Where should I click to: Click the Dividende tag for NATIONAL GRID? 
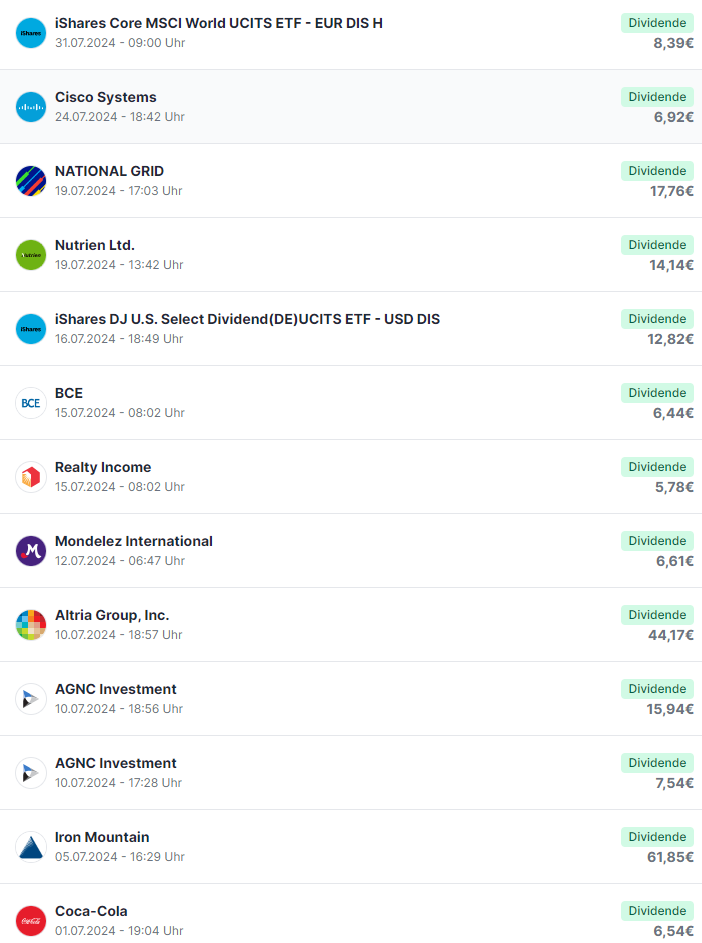[x=657, y=171]
